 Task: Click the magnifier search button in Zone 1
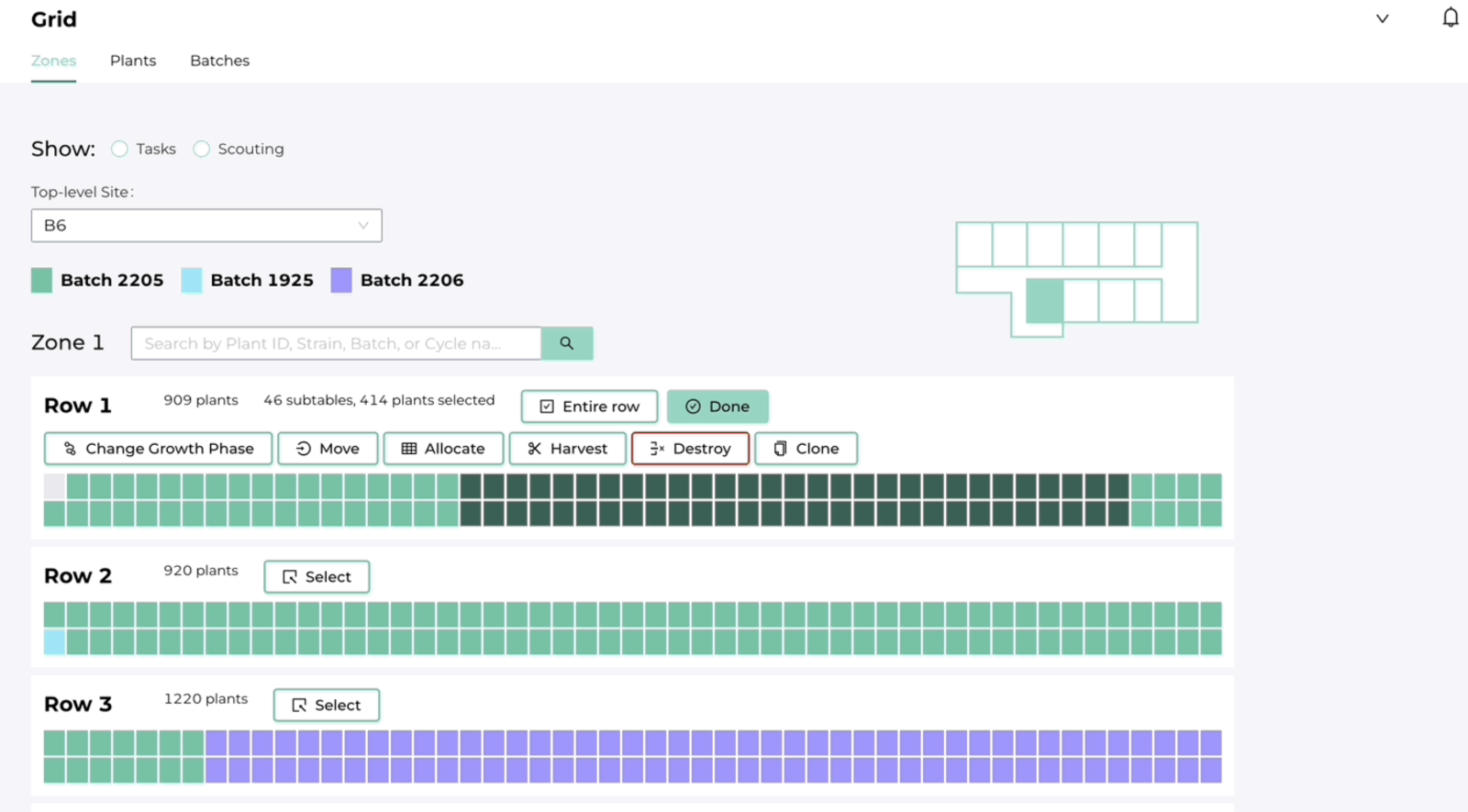[567, 343]
